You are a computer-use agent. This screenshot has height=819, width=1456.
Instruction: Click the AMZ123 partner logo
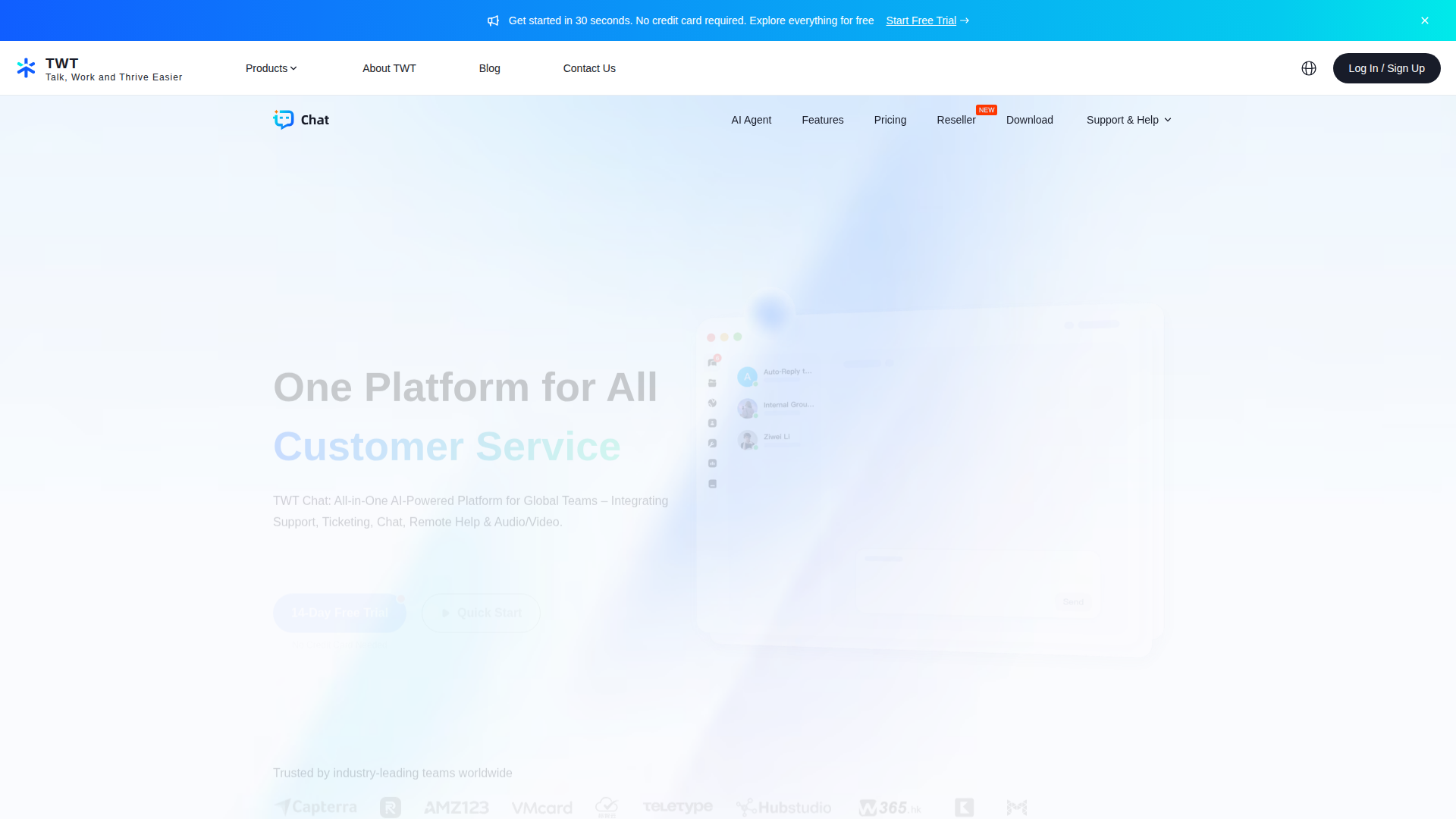(x=457, y=808)
